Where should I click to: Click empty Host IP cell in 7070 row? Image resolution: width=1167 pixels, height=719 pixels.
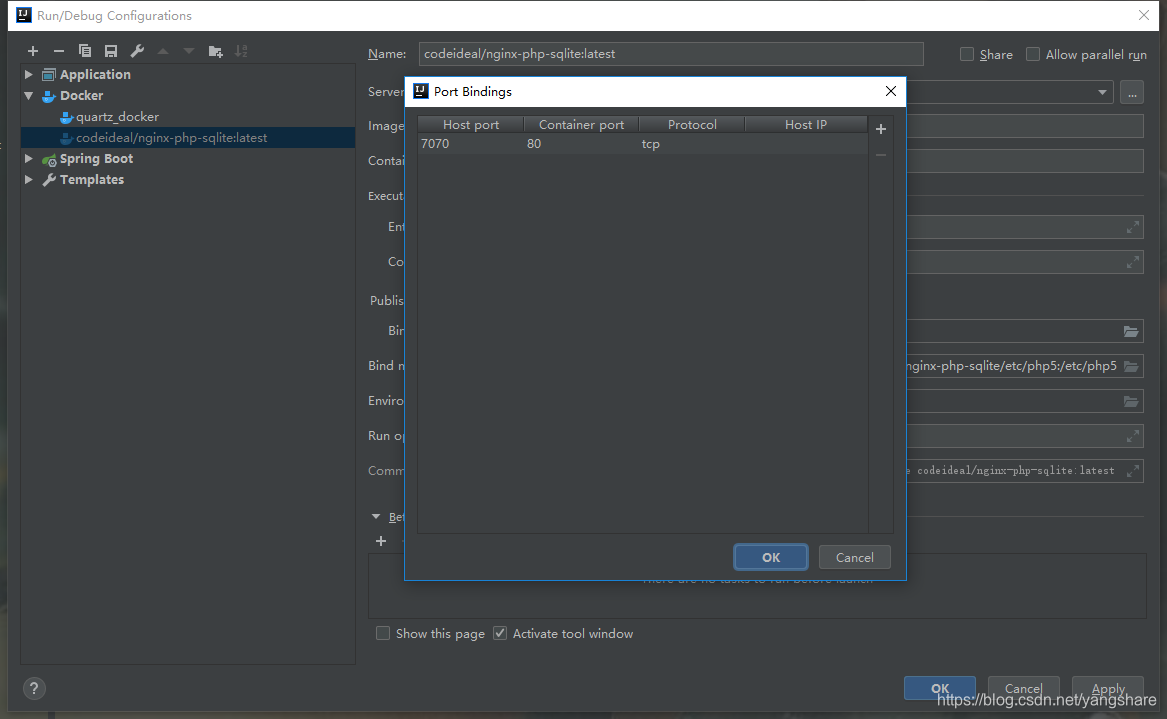pyautogui.click(x=806, y=144)
